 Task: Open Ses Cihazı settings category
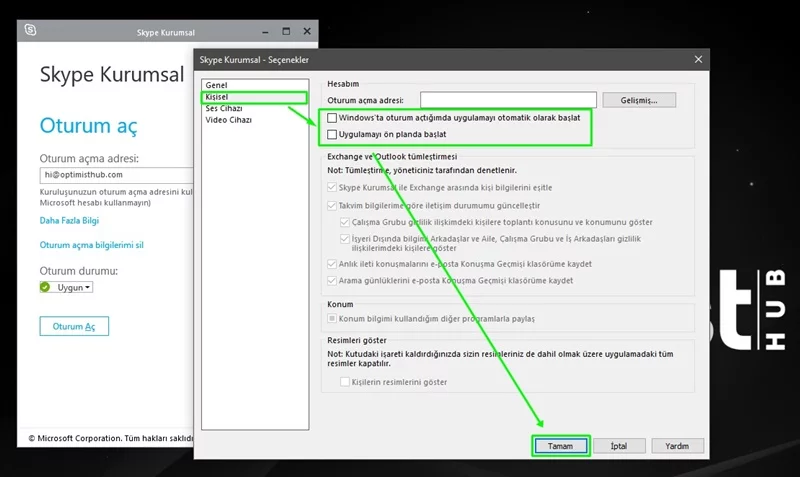click(224, 108)
